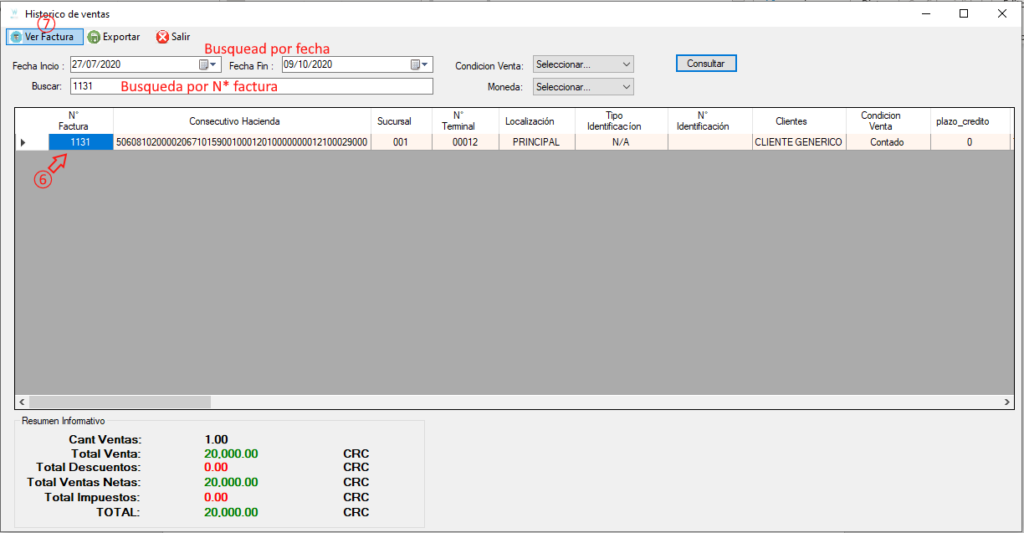Click the Consecutivo Hacienda column header

coord(241,121)
